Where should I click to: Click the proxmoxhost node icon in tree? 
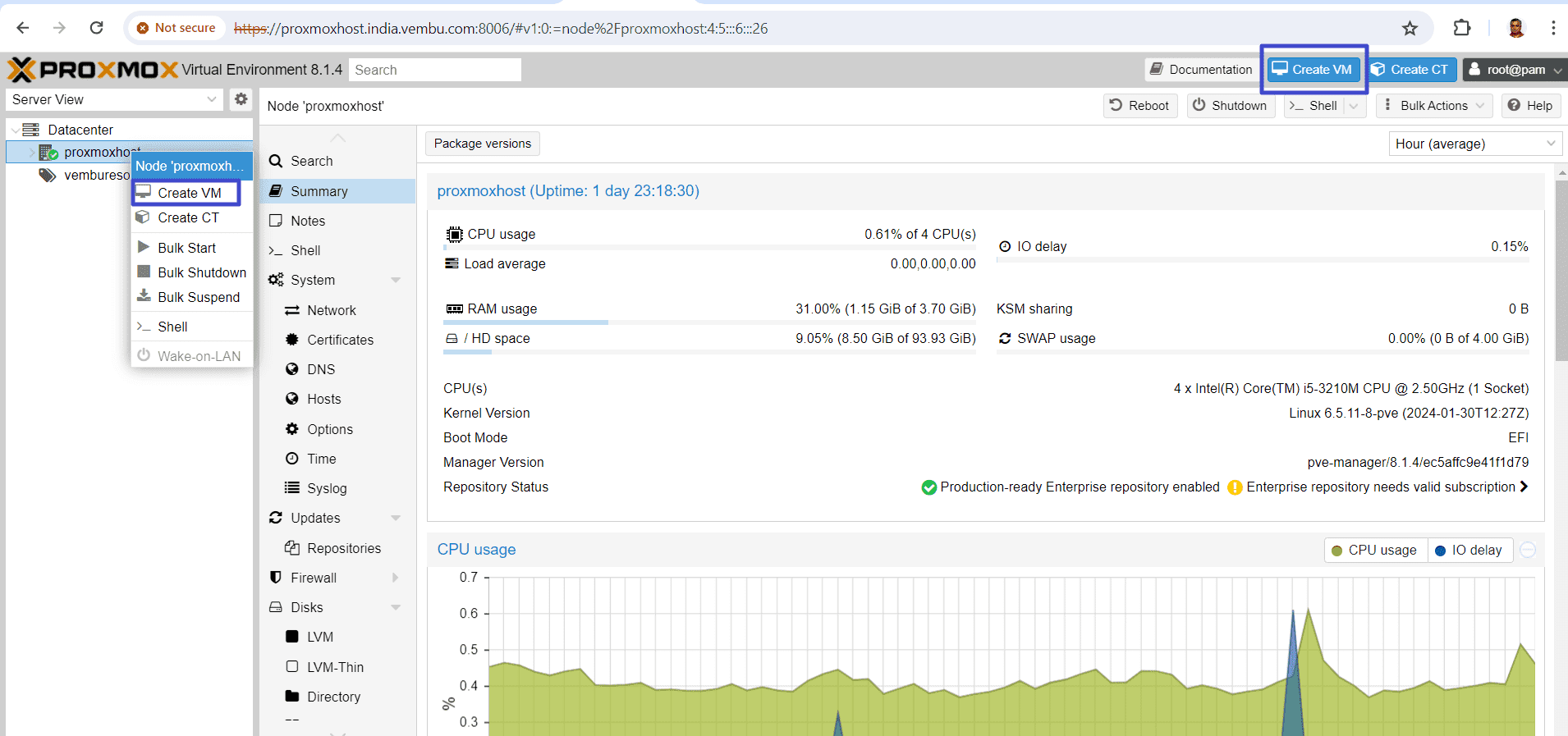(48, 152)
